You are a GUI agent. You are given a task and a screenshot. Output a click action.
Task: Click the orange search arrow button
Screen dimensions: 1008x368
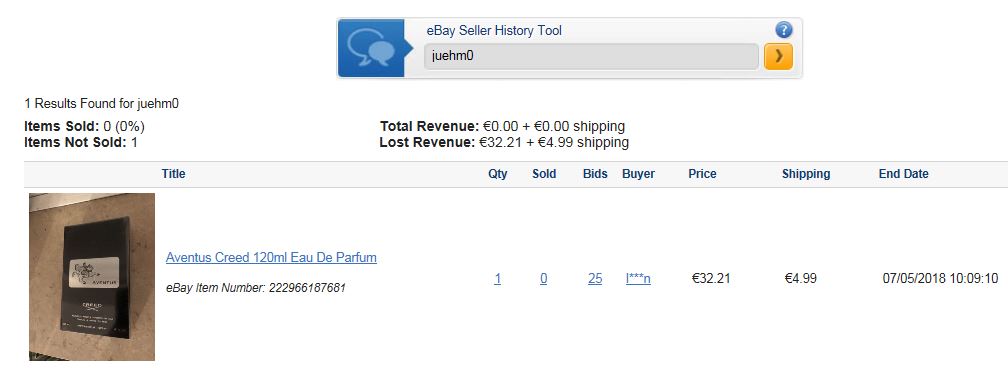(x=778, y=57)
